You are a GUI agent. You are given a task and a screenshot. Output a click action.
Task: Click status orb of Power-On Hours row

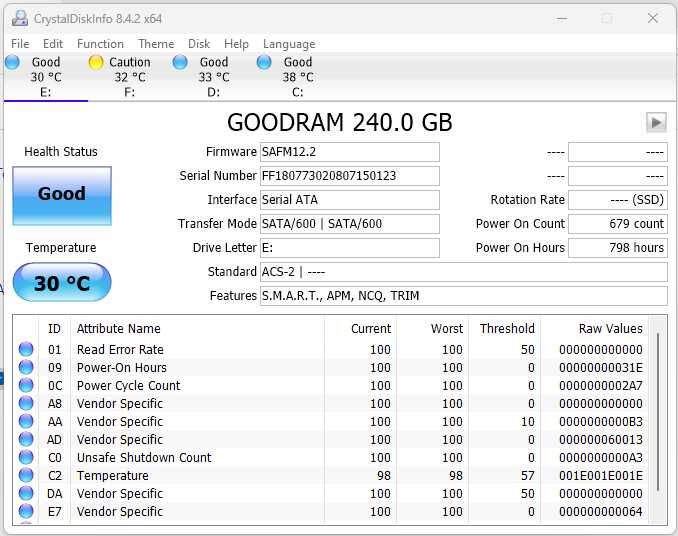[26, 367]
